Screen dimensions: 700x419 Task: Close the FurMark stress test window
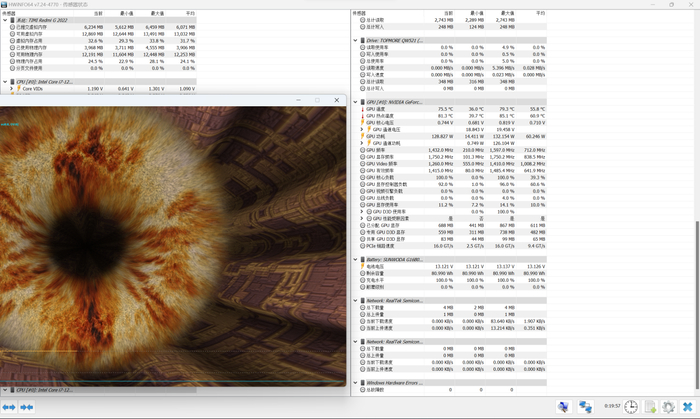tap(337, 100)
